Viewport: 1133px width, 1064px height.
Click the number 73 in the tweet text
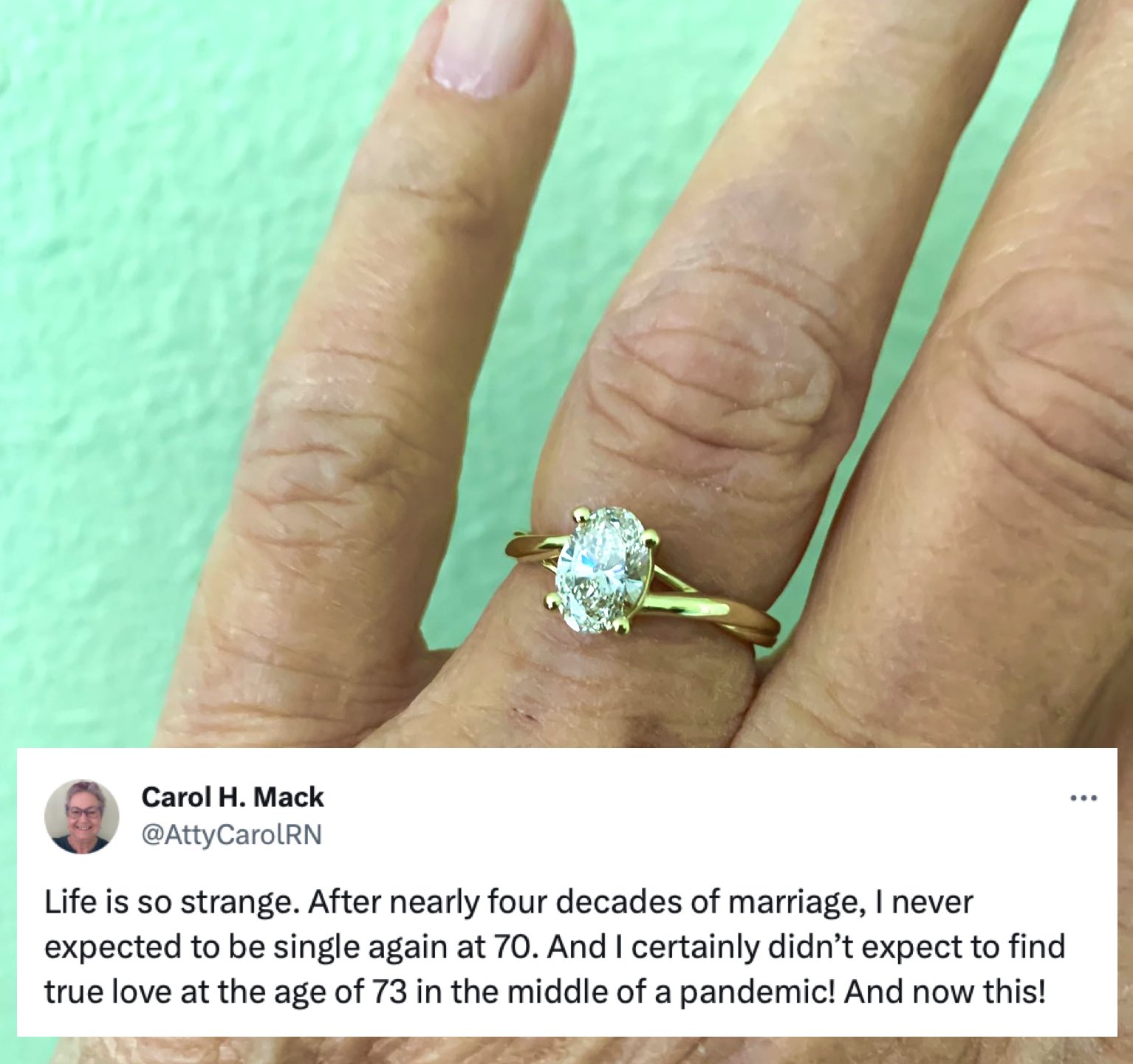[x=389, y=992]
